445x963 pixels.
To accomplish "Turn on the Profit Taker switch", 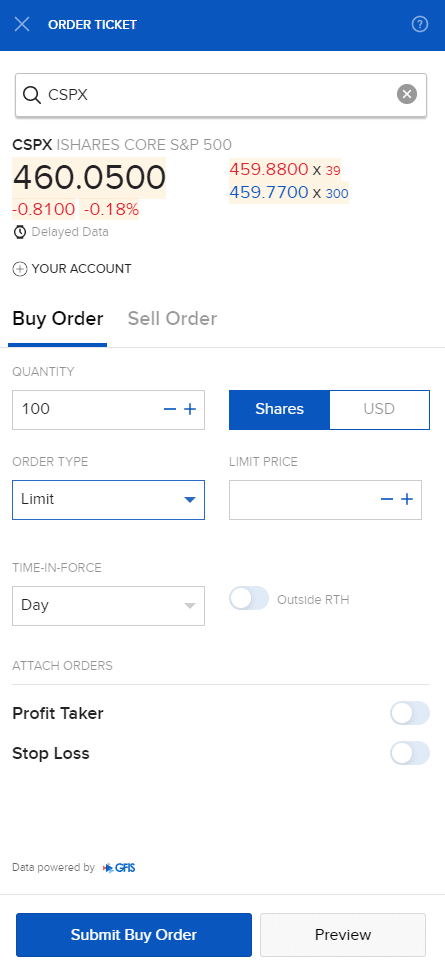I will point(410,714).
